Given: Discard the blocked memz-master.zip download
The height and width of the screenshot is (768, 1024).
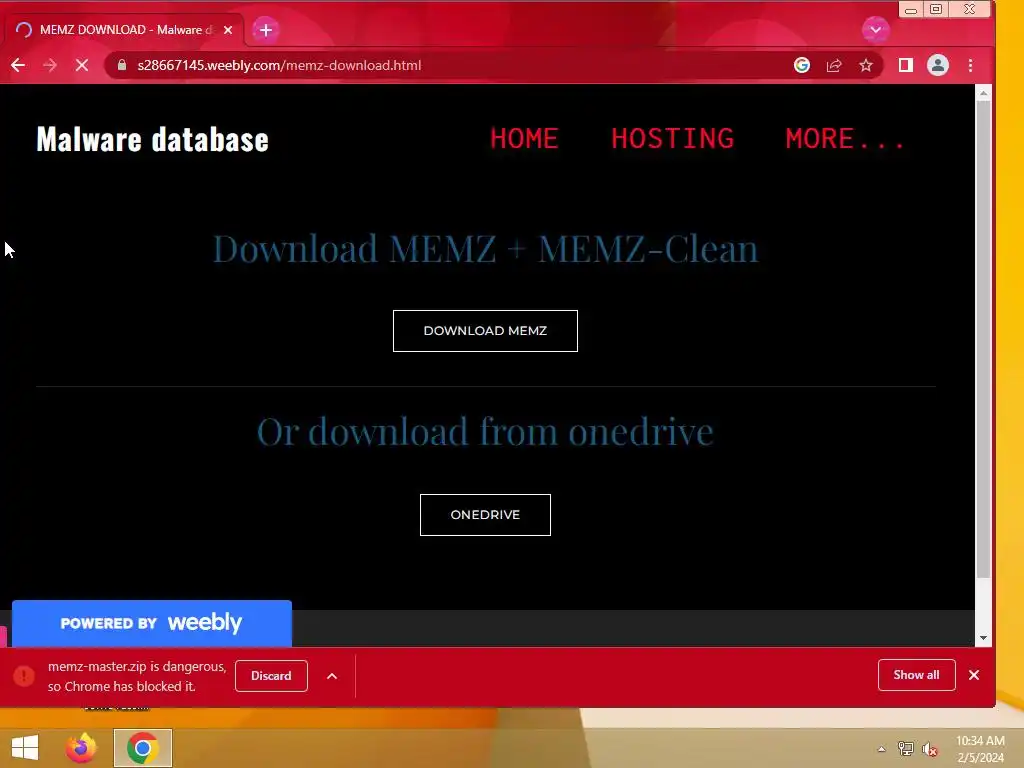Looking at the screenshot, I should (x=271, y=676).
